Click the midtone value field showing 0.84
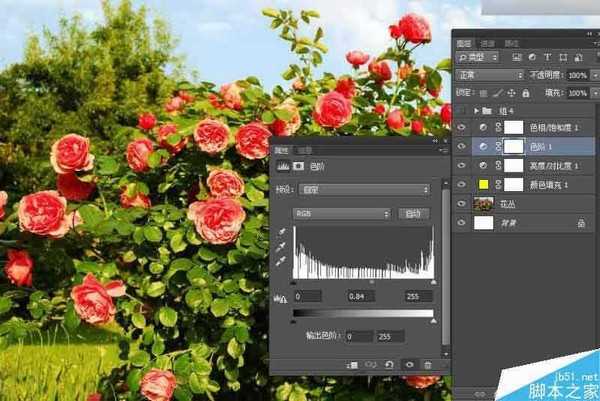600x401 pixels. click(x=360, y=296)
